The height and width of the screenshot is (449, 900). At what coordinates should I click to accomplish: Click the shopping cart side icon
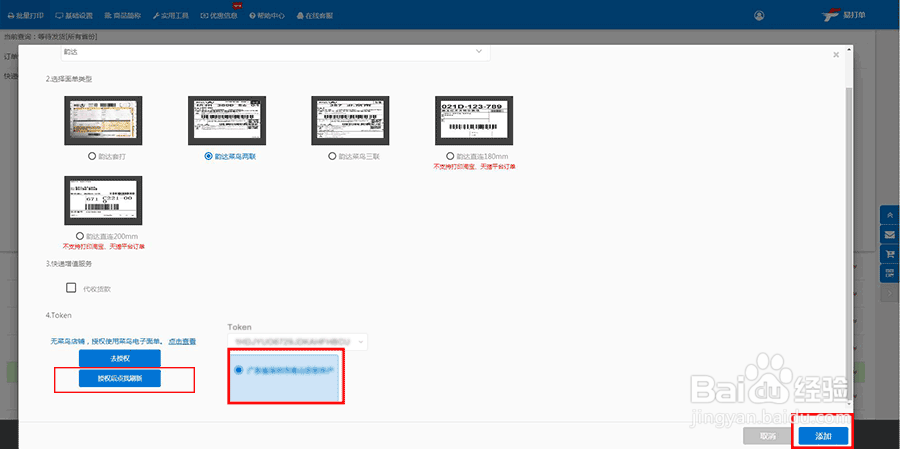(x=890, y=254)
